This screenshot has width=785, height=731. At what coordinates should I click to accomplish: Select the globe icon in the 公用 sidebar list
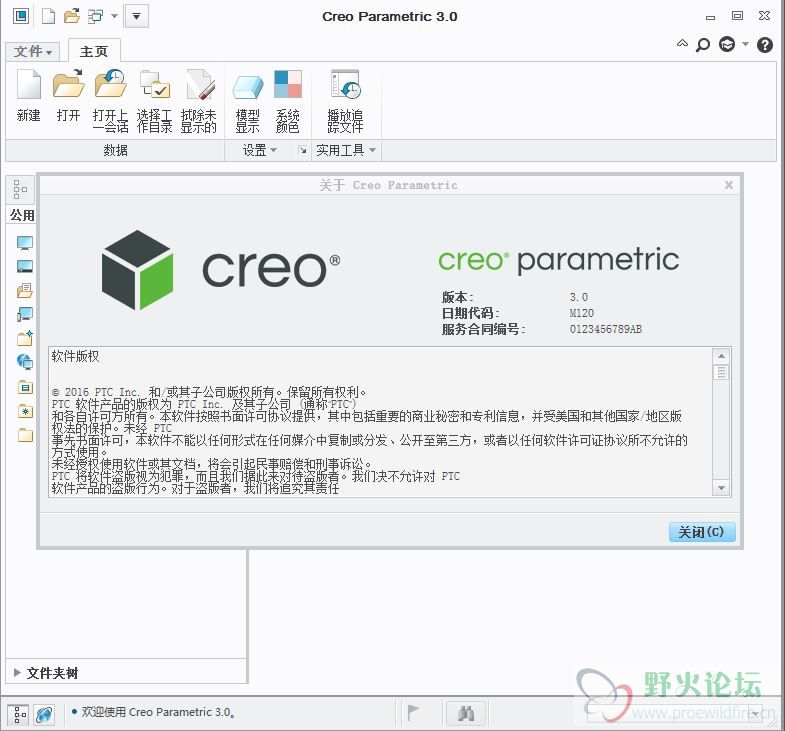(x=25, y=361)
